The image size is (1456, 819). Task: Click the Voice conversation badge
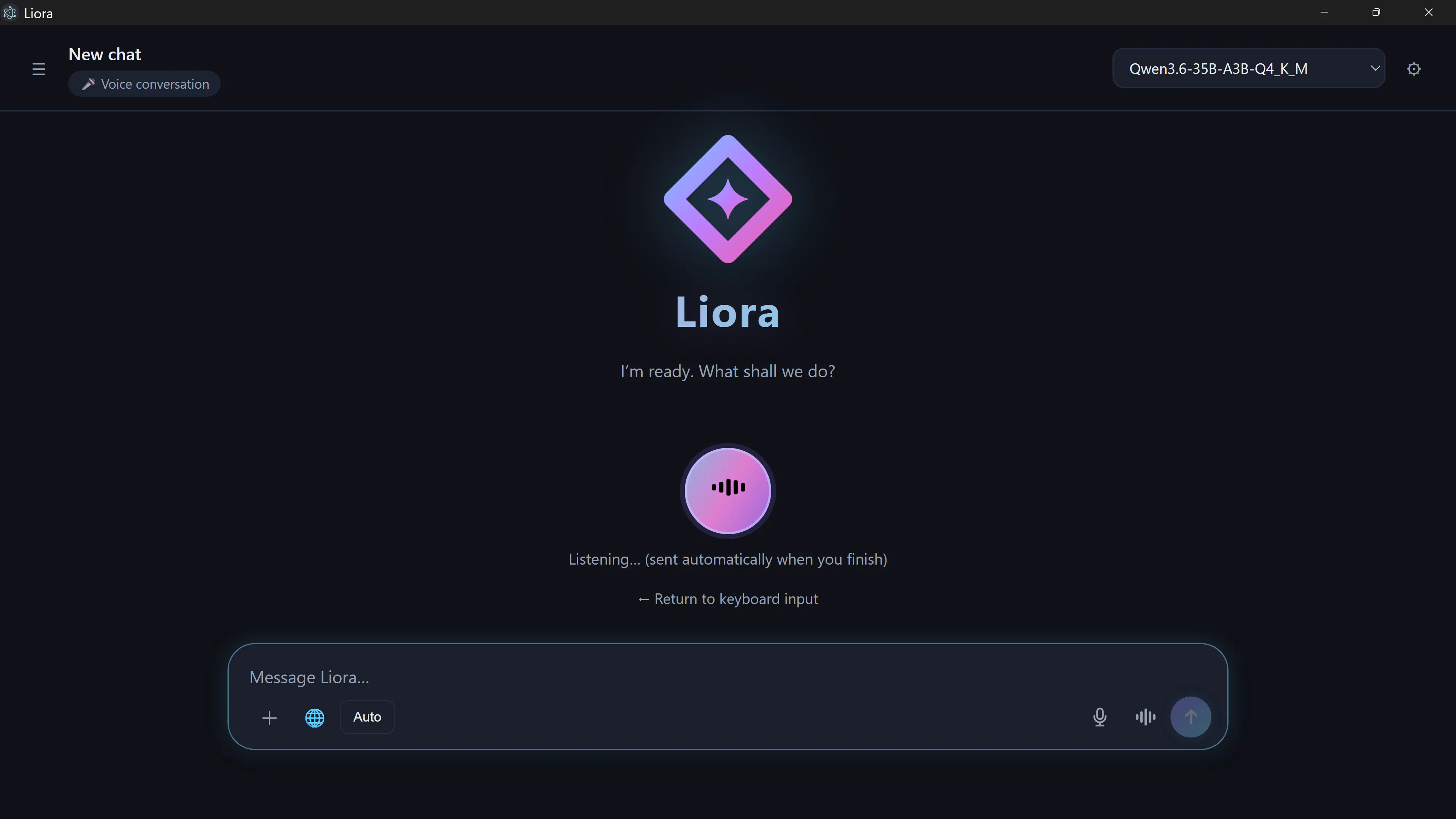[144, 84]
